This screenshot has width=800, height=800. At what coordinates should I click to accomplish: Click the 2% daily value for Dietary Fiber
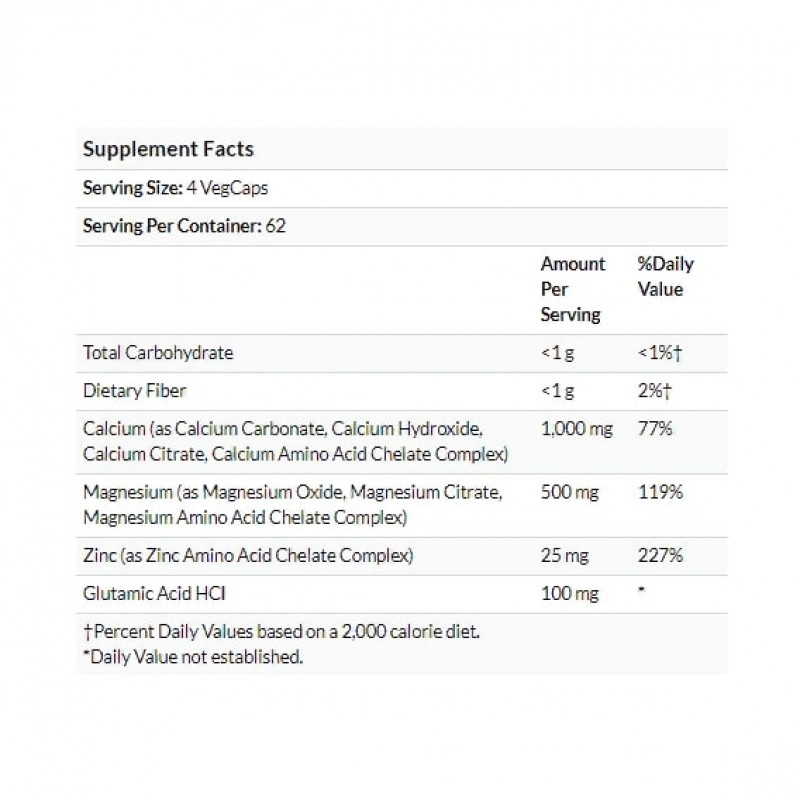(x=656, y=393)
